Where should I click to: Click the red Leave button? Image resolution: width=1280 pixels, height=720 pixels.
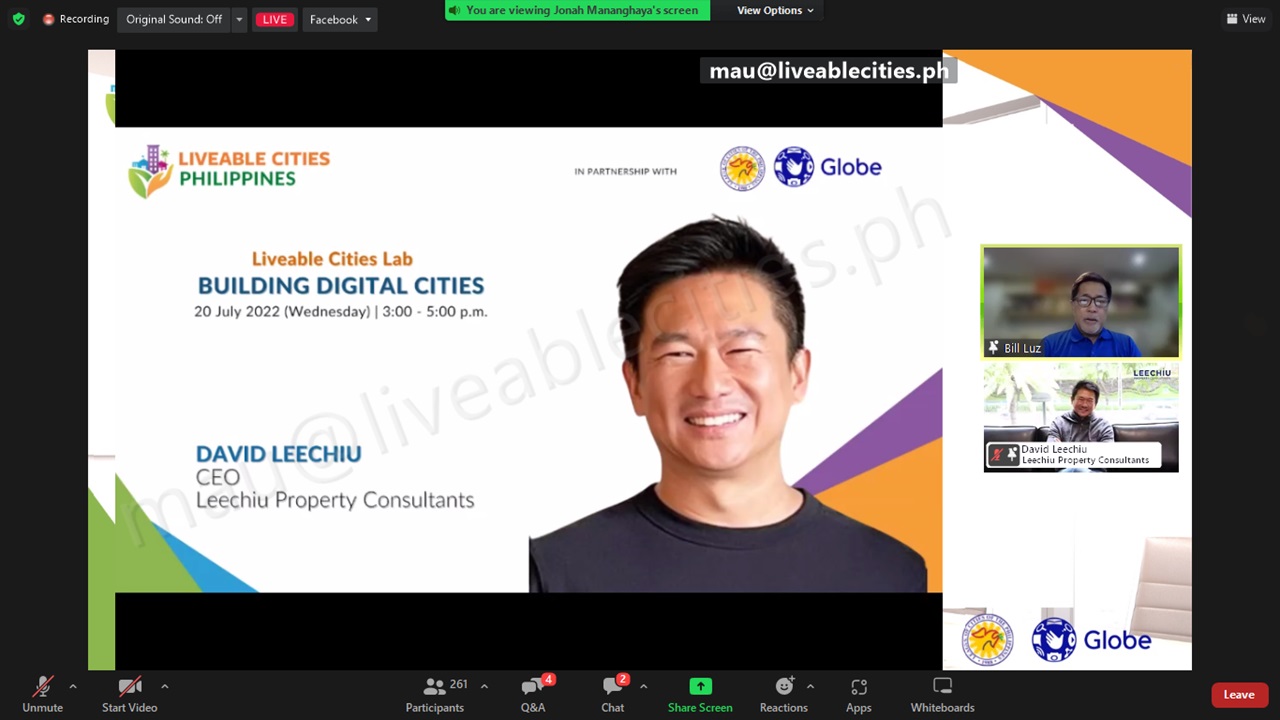[1239, 695]
